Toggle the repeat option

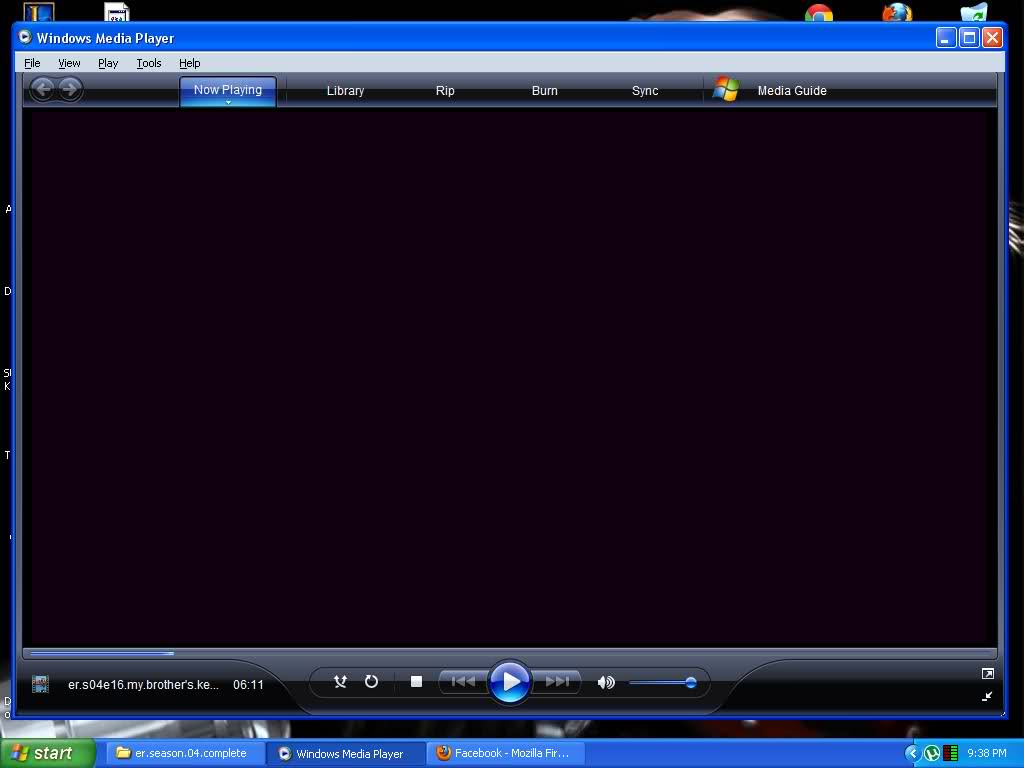[371, 682]
